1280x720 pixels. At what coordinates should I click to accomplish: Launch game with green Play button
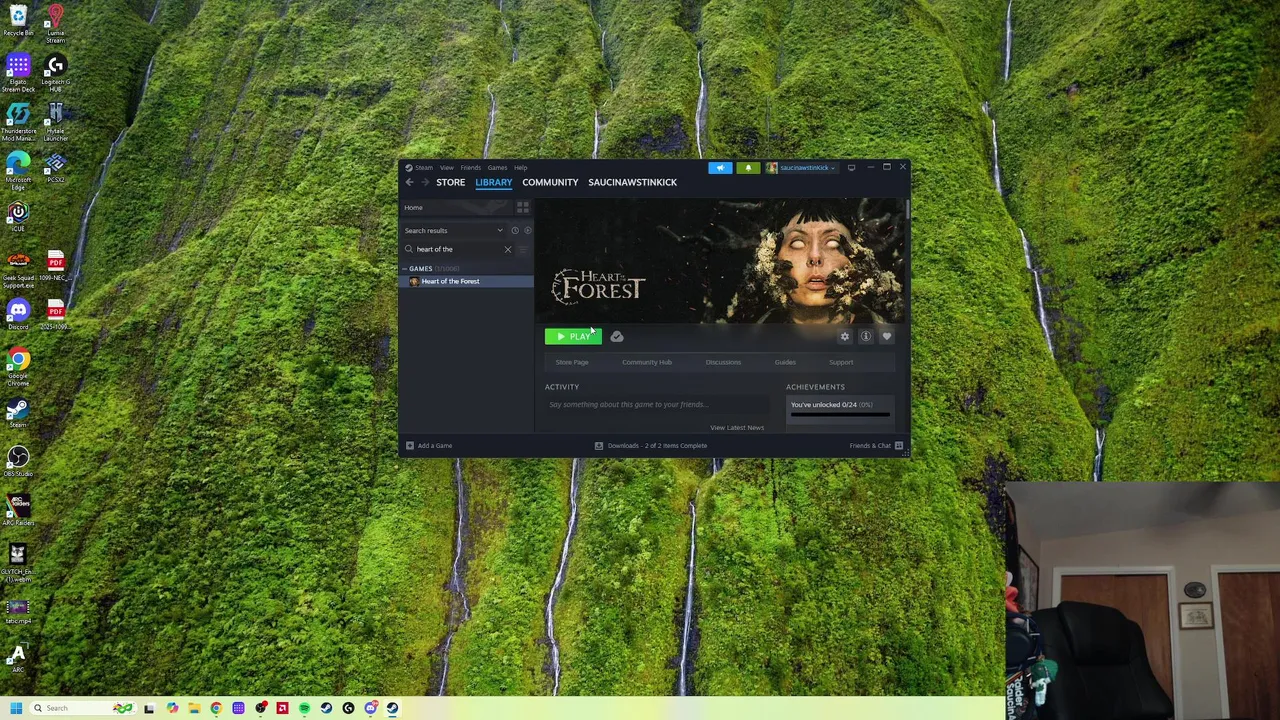(x=573, y=337)
